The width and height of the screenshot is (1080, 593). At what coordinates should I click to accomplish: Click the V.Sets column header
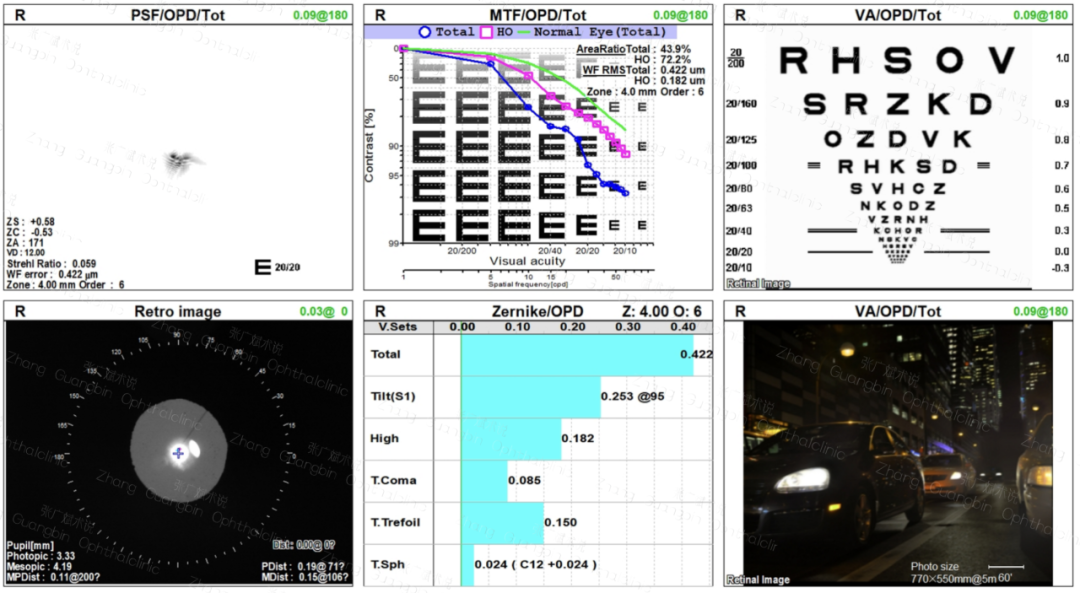tap(398, 326)
